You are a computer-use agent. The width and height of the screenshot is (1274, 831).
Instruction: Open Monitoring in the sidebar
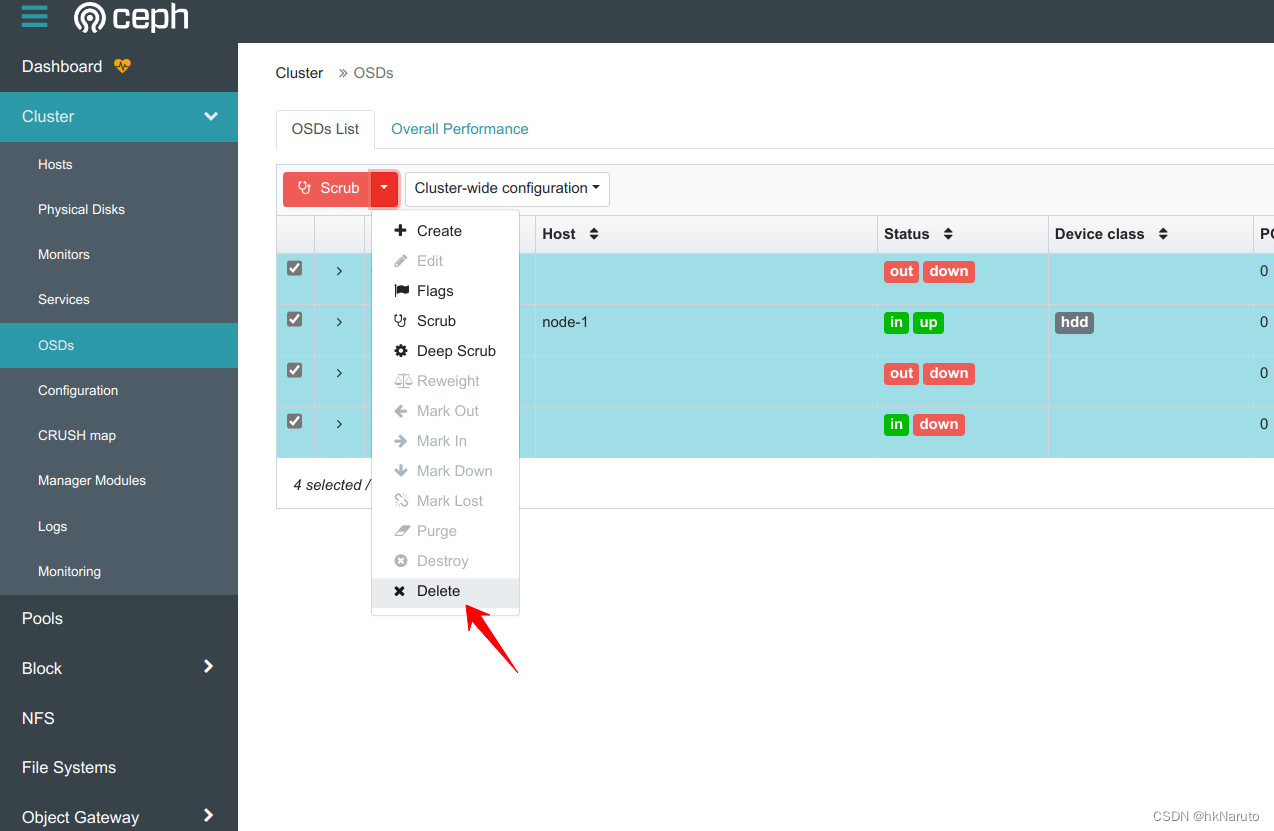tap(119, 572)
